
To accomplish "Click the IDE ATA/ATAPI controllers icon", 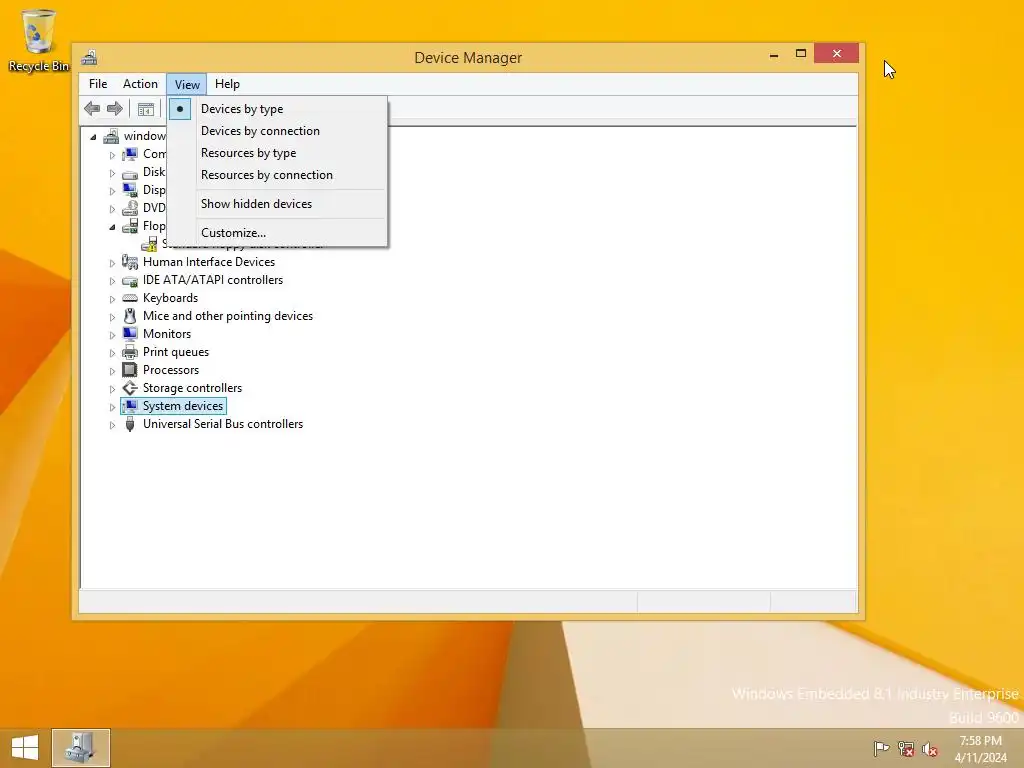I will coord(130,280).
